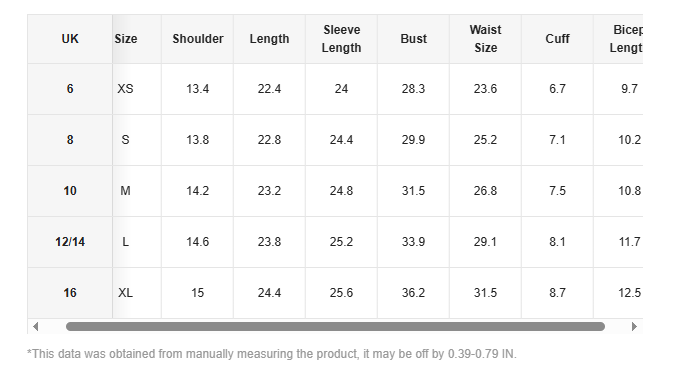
Task: Click the 36.2 bust value cell
Action: [413, 292]
